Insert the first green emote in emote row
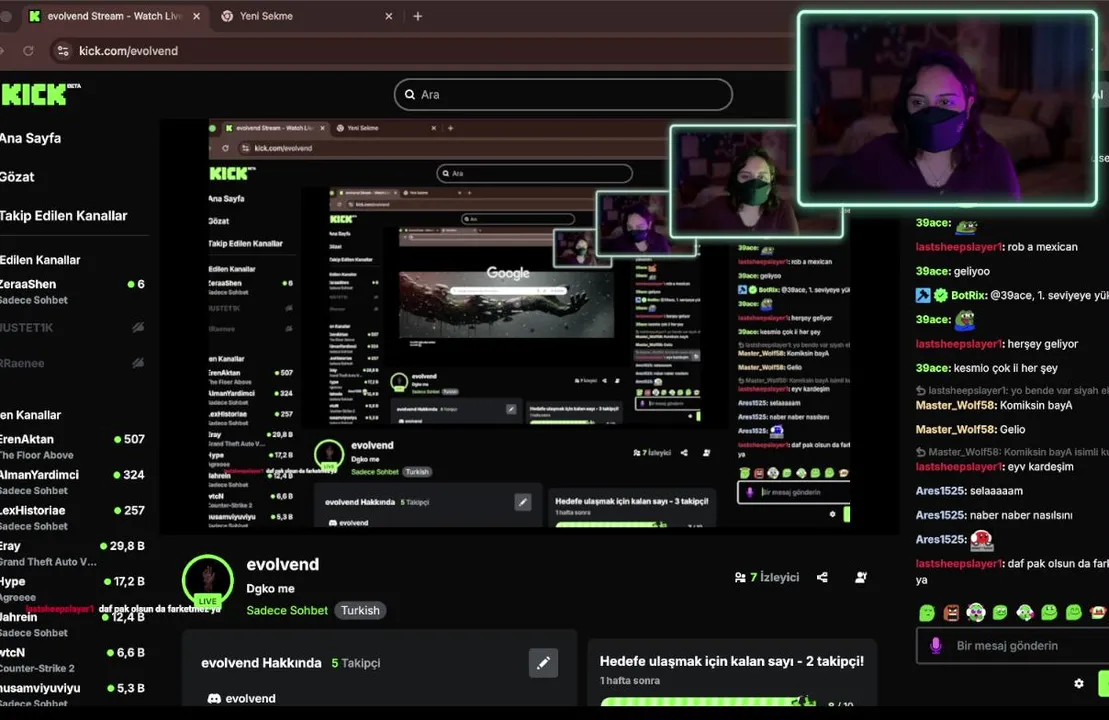 (x=927, y=612)
